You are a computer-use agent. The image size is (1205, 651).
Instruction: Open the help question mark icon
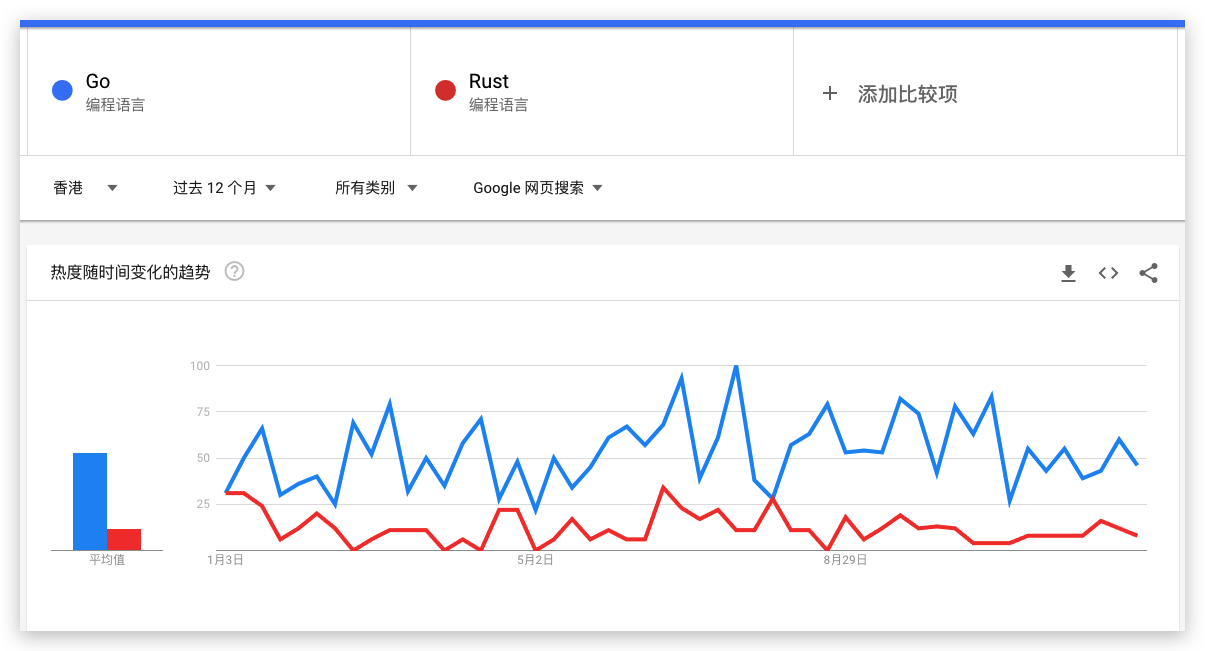[234, 271]
